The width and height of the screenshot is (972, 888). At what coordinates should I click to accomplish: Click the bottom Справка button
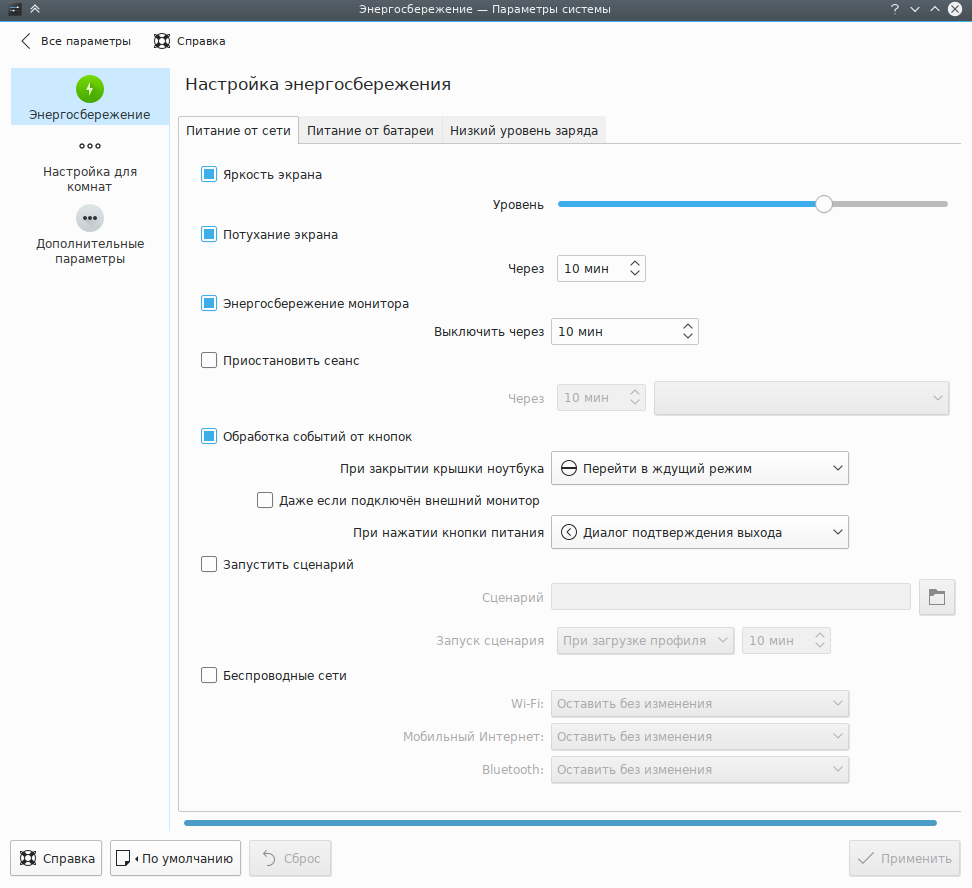(56, 858)
